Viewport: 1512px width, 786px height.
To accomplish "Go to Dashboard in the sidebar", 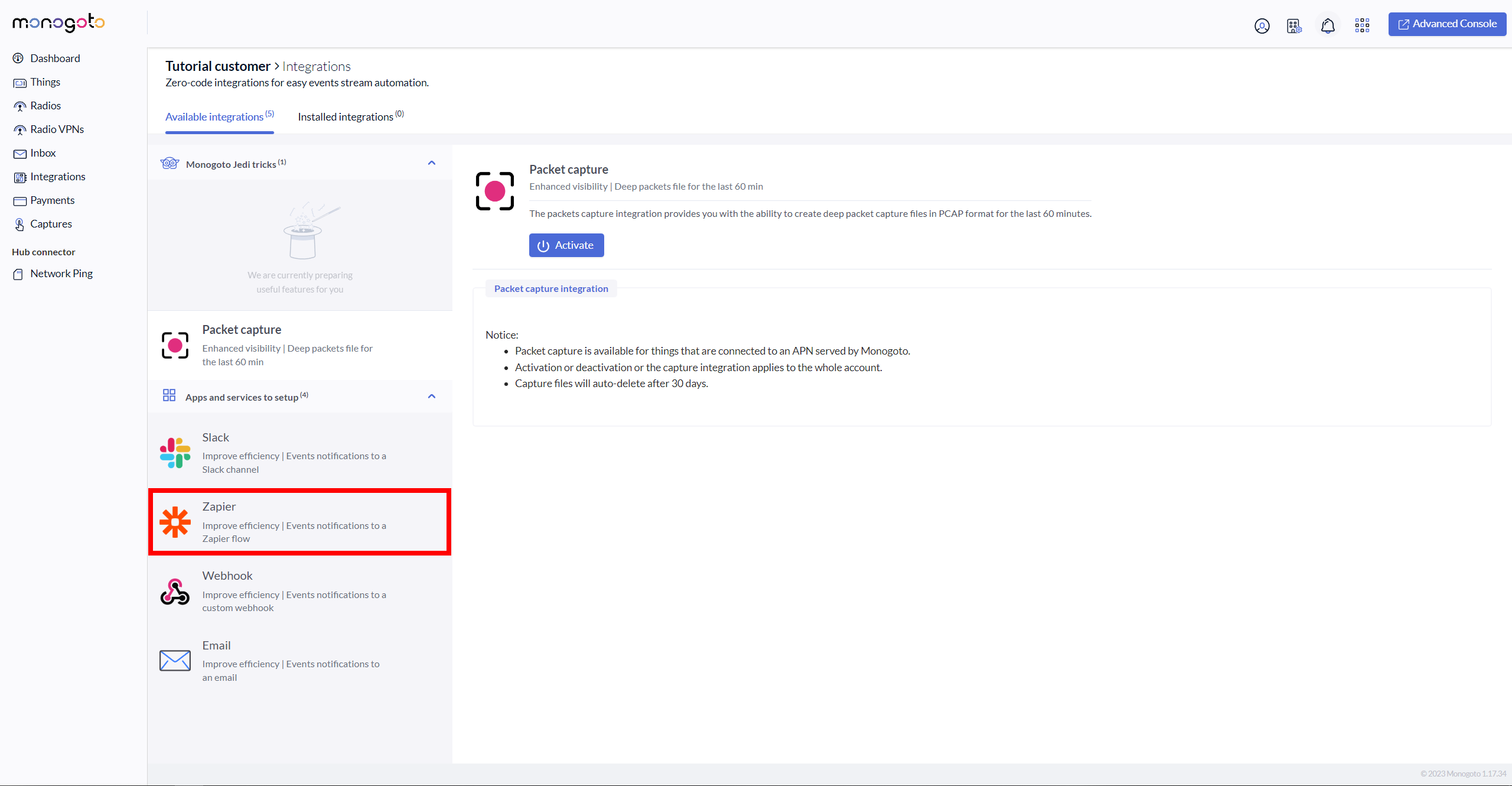I will [55, 59].
